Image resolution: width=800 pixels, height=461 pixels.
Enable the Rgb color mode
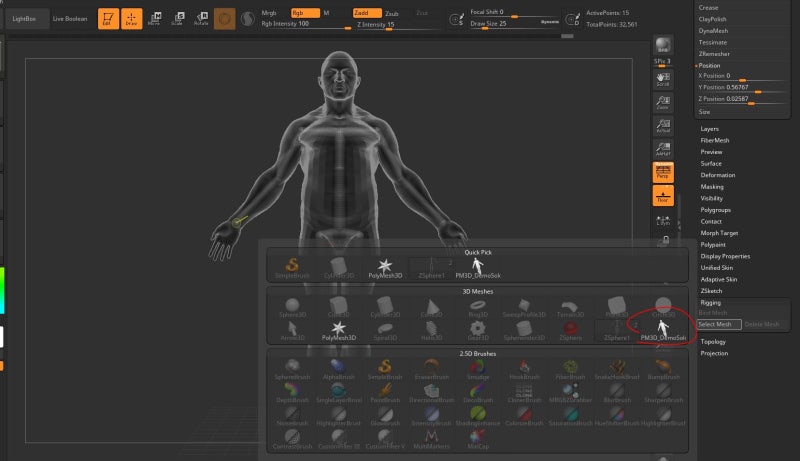tap(303, 13)
